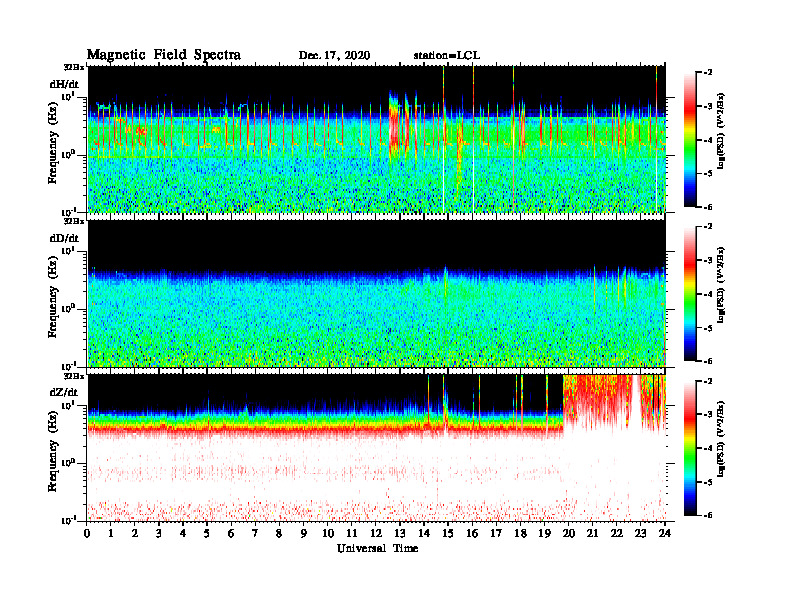Screen dimensions: 792x612
Task: Click the x-axis tick label 3
Action: (159, 534)
